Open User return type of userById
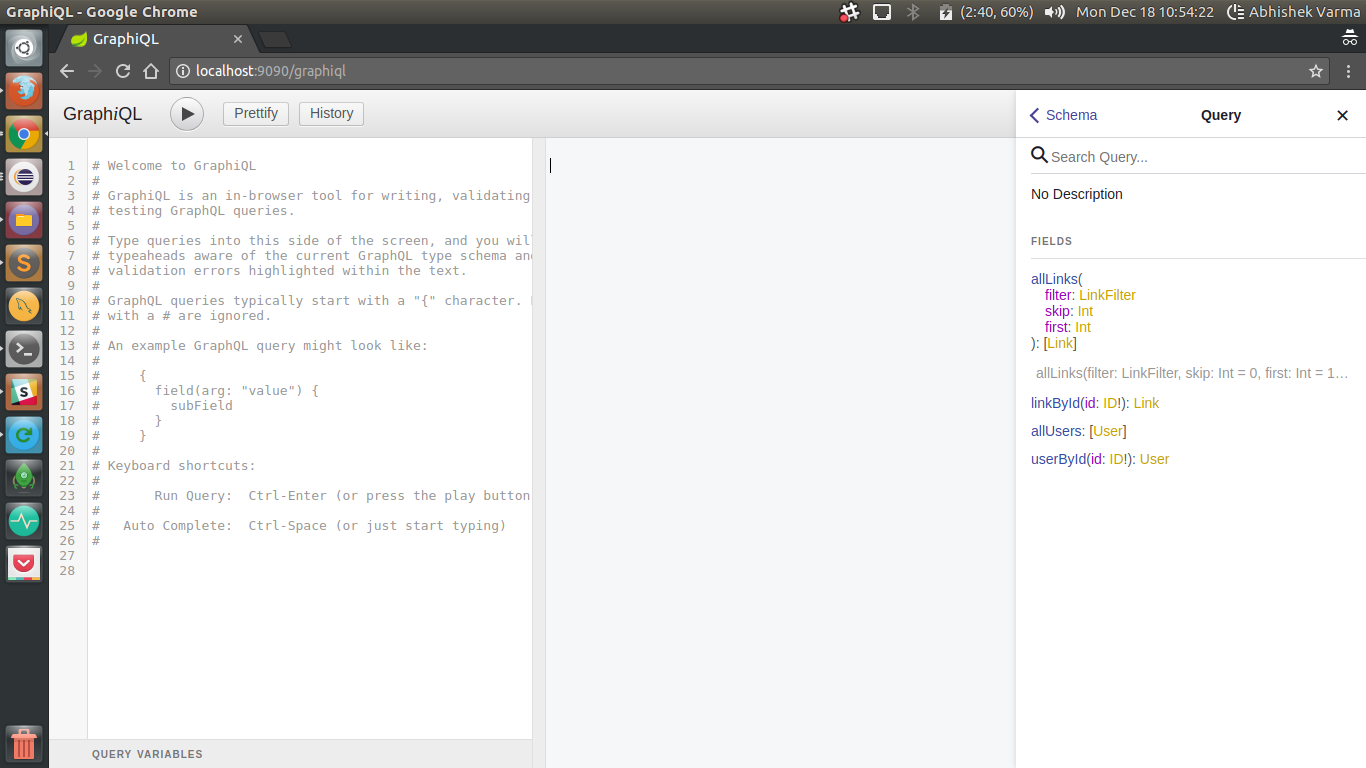 click(x=1154, y=459)
